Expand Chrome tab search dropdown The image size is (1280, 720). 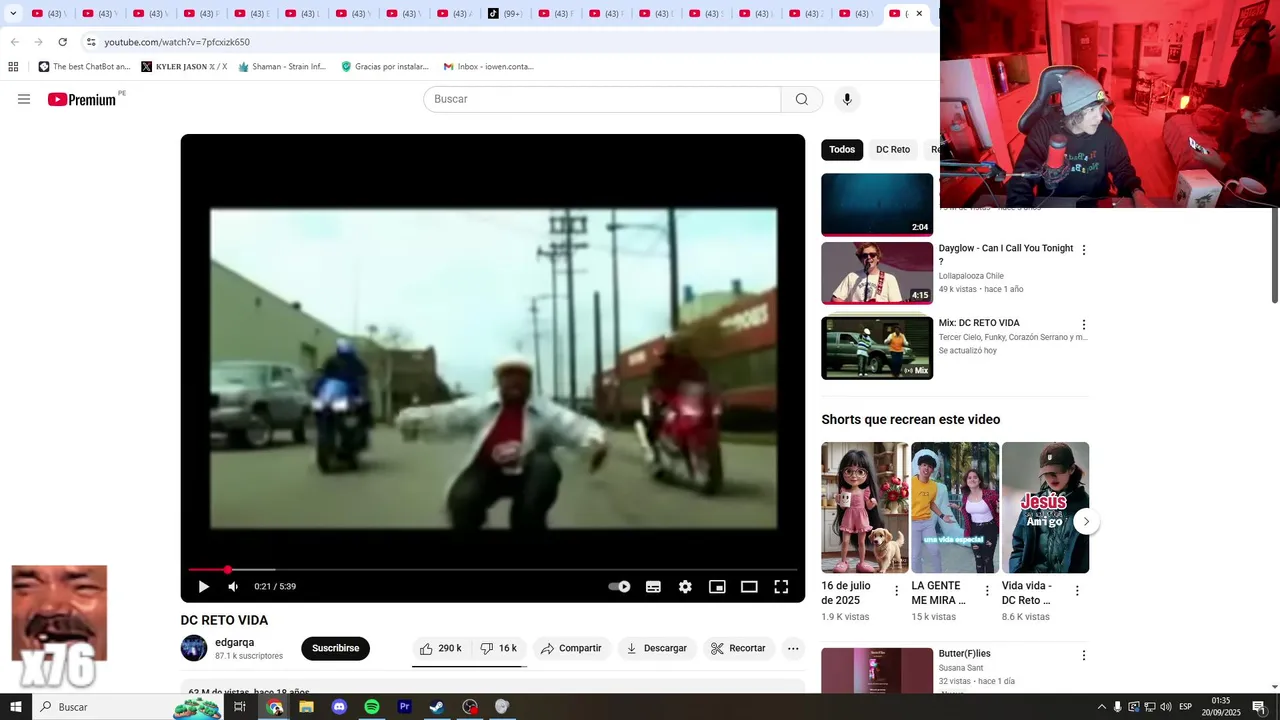[x=13, y=14]
